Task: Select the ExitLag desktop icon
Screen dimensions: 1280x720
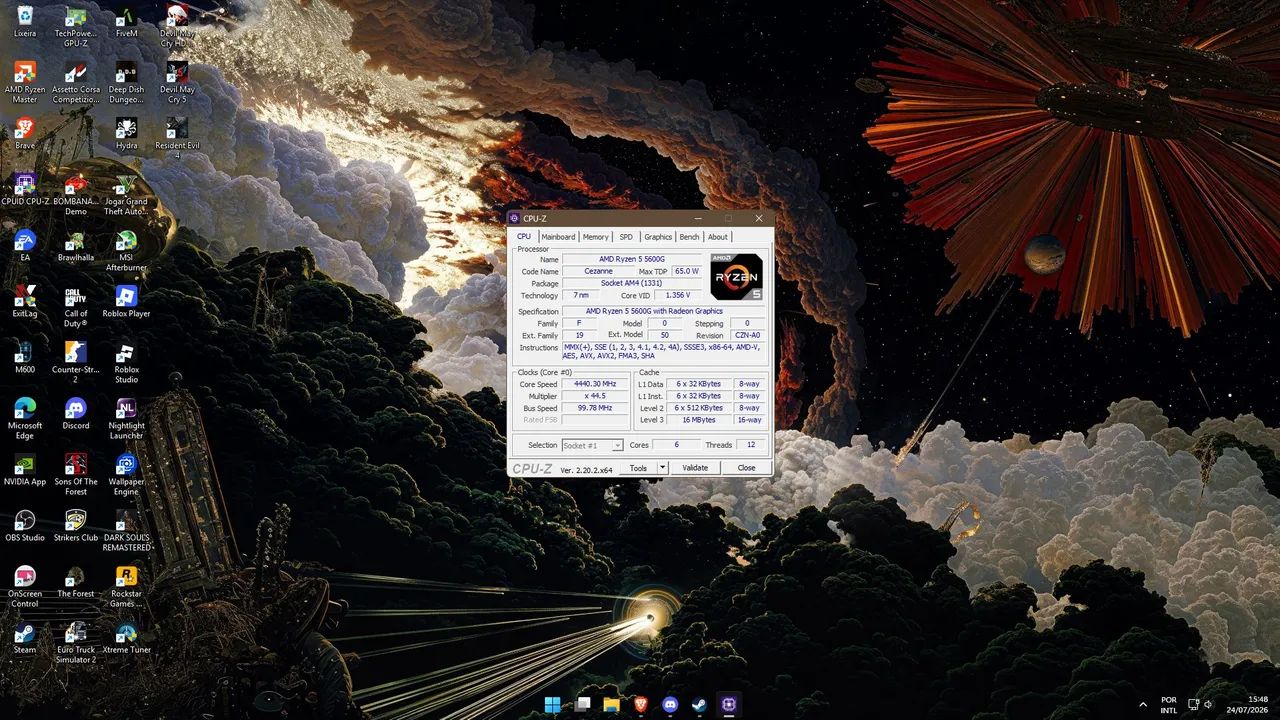Action: click(x=25, y=302)
